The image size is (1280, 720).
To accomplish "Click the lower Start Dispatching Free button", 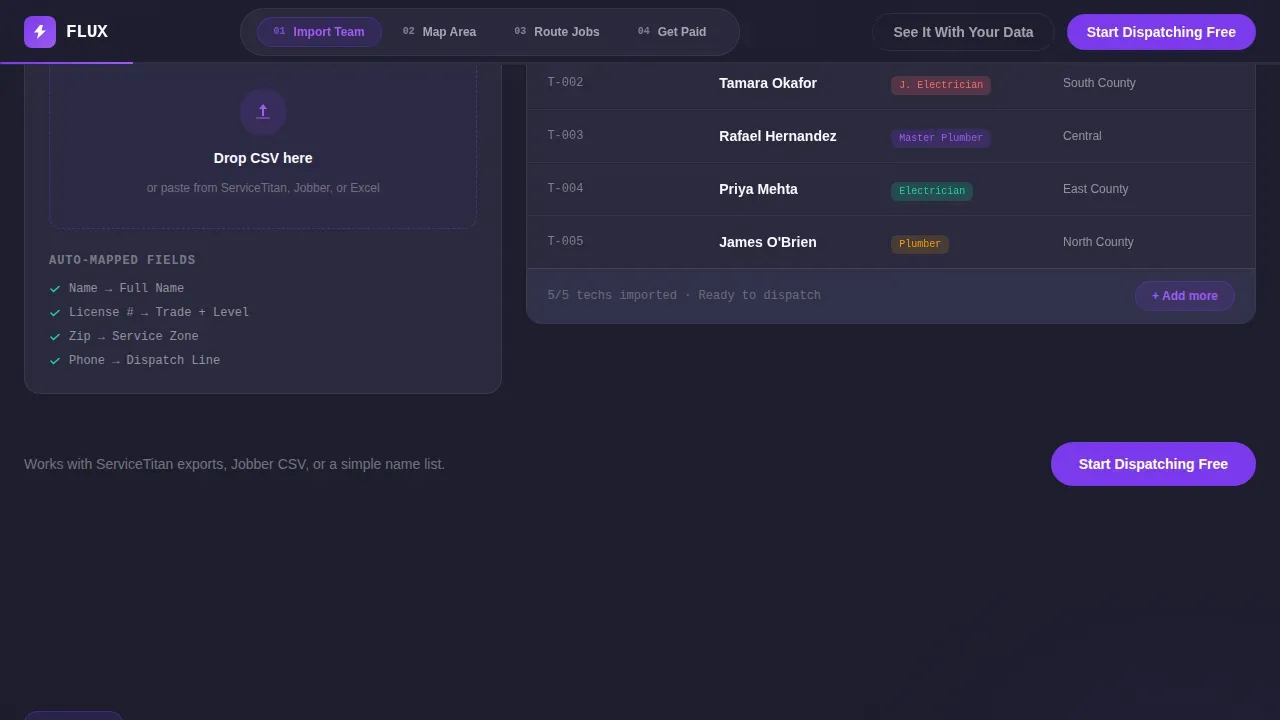I will (1153, 464).
